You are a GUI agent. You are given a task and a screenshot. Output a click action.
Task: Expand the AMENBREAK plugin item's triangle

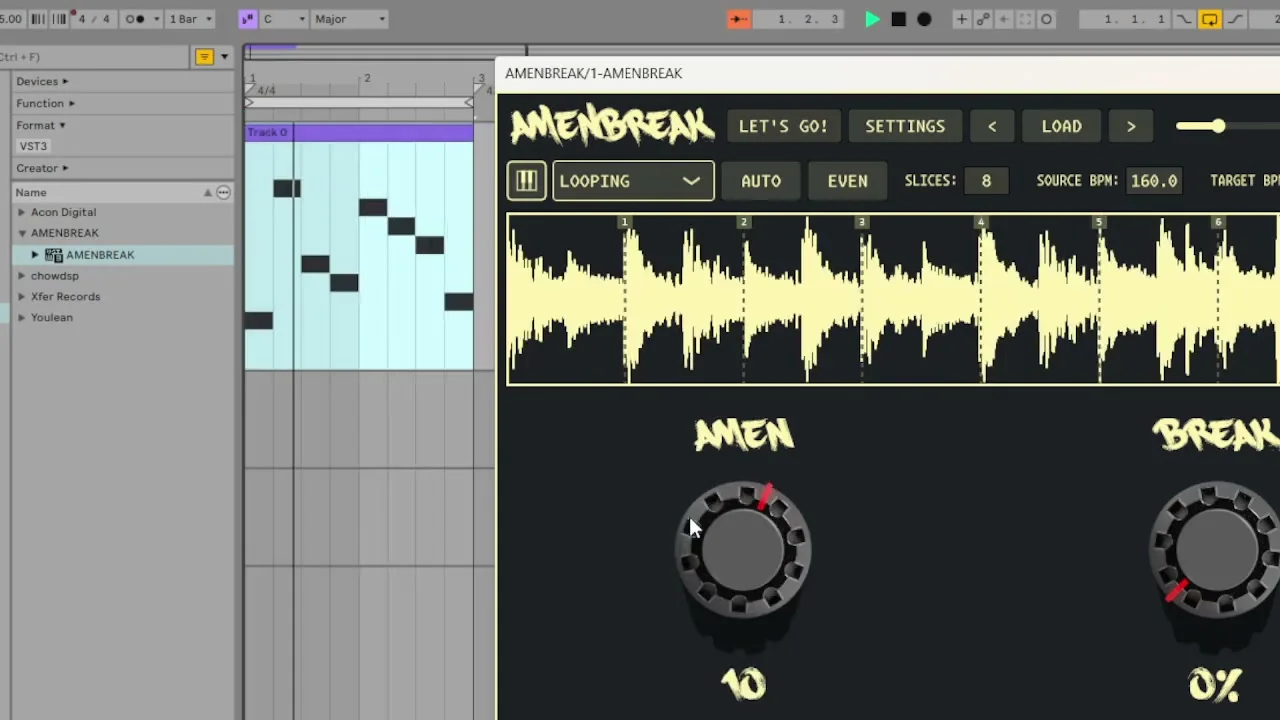pos(35,255)
